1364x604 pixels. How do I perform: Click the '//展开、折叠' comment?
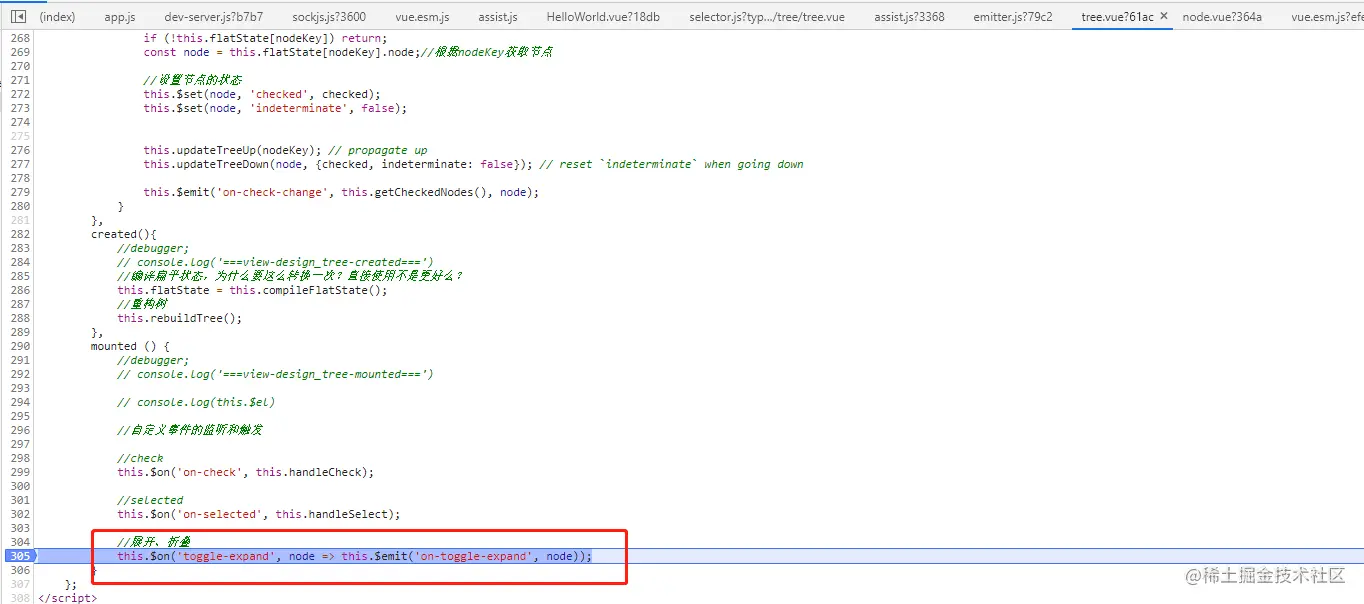click(x=154, y=542)
